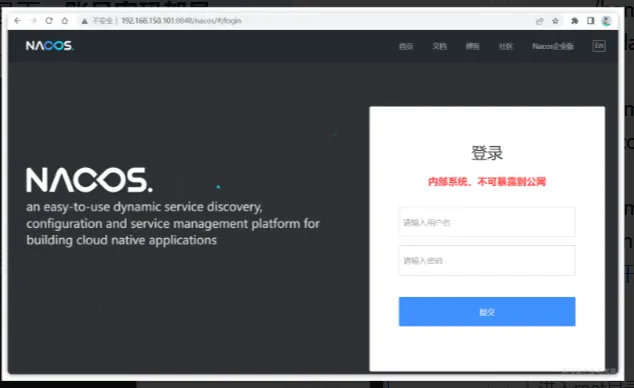Viewport: 634px width, 388px height.
Task: Reload the Nacos login page
Action: (49, 21)
